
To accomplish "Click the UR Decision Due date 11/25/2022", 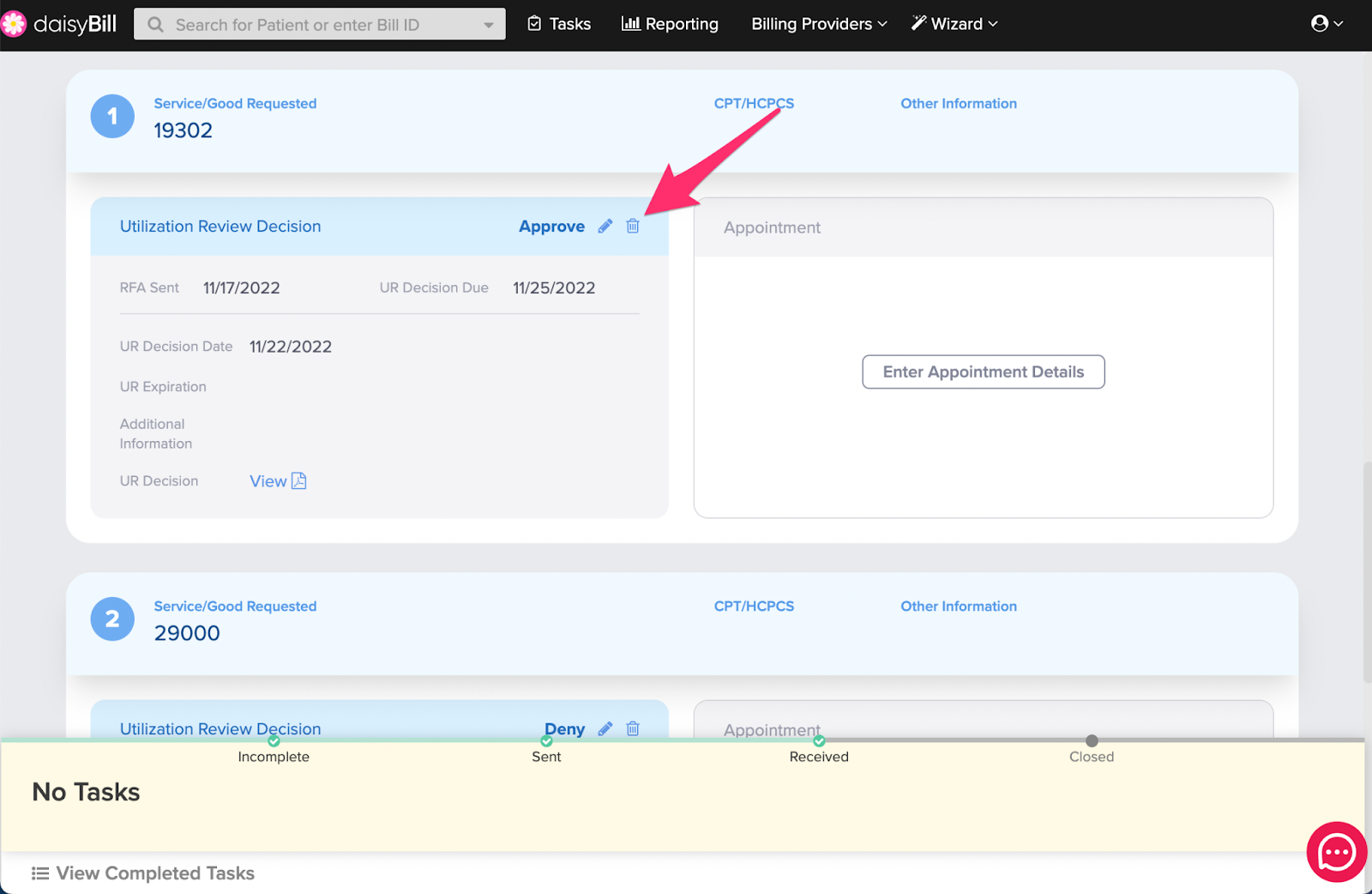I will click(554, 288).
